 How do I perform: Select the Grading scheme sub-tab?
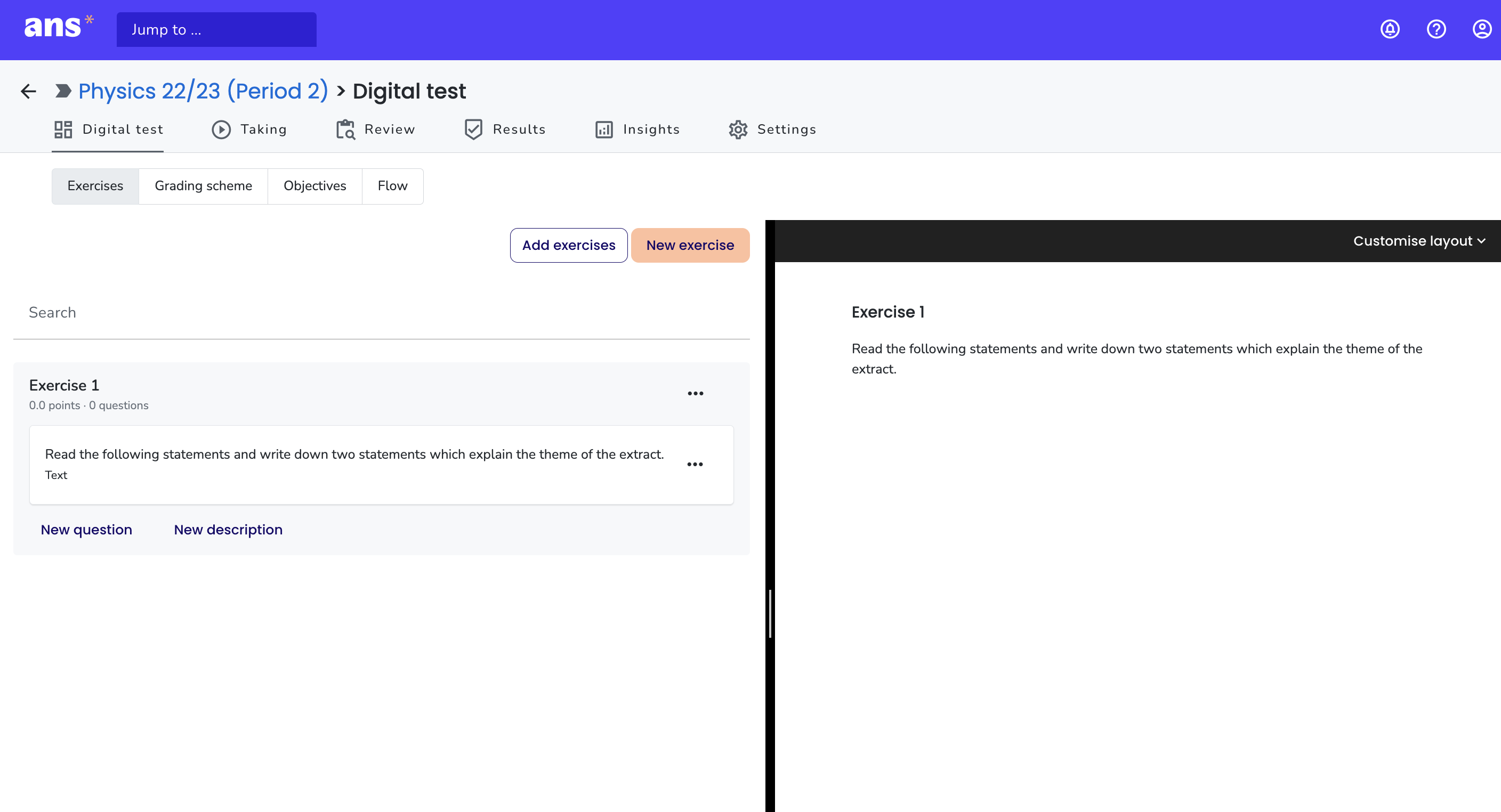point(204,186)
